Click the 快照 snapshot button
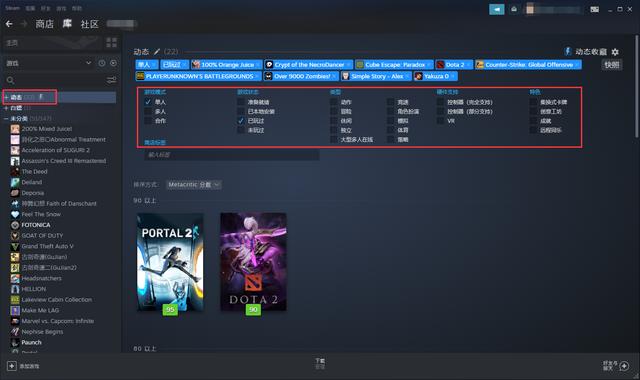The image size is (640, 380). point(612,65)
